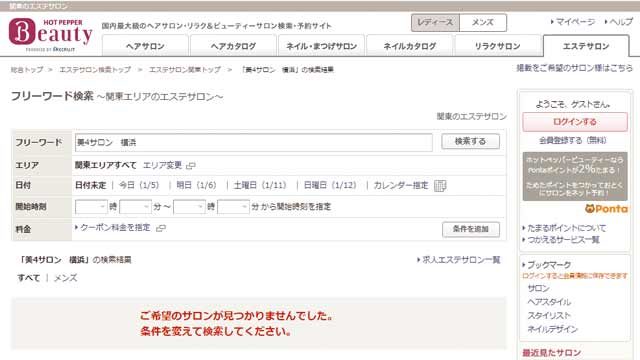
Task: Click the Ponta logo
Action: (x=606, y=209)
